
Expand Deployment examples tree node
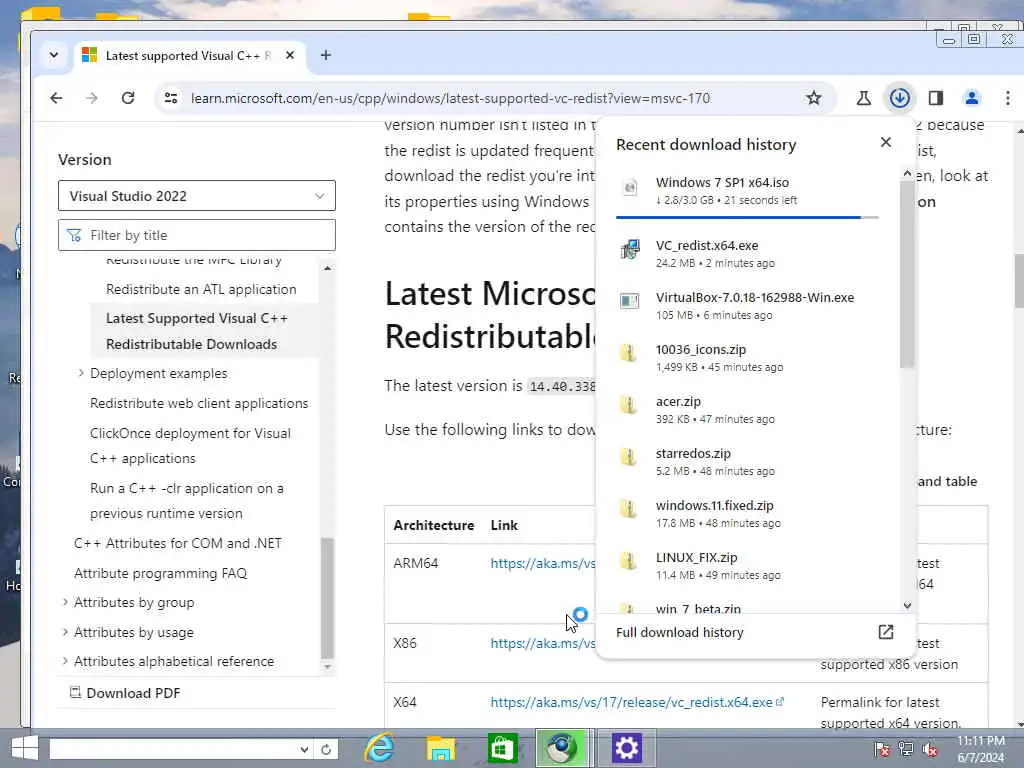coord(81,373)
